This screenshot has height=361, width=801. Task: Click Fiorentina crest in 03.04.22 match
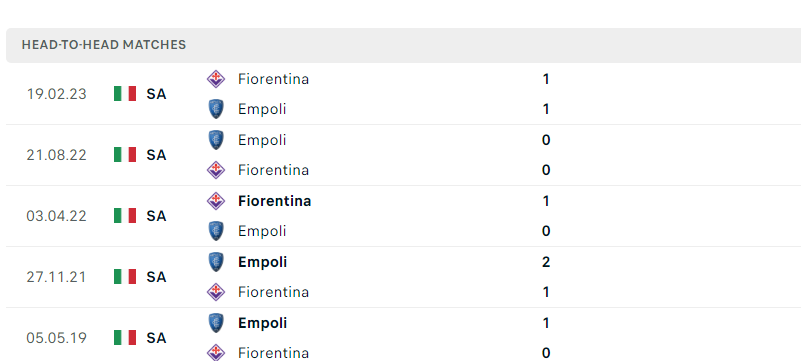tap(216, 201)
